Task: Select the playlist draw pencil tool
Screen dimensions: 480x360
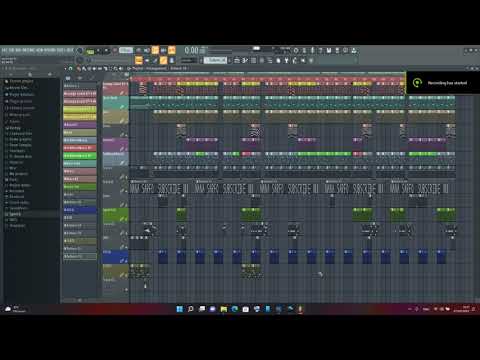Action: pos(79,68)
